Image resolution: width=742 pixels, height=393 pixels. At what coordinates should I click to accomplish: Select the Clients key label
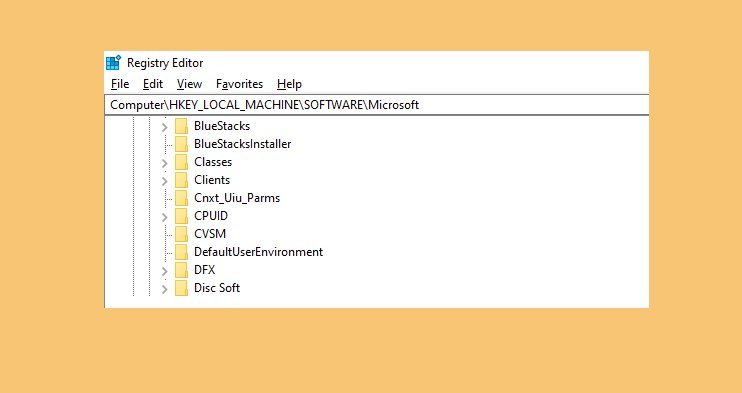click(212, 180)
